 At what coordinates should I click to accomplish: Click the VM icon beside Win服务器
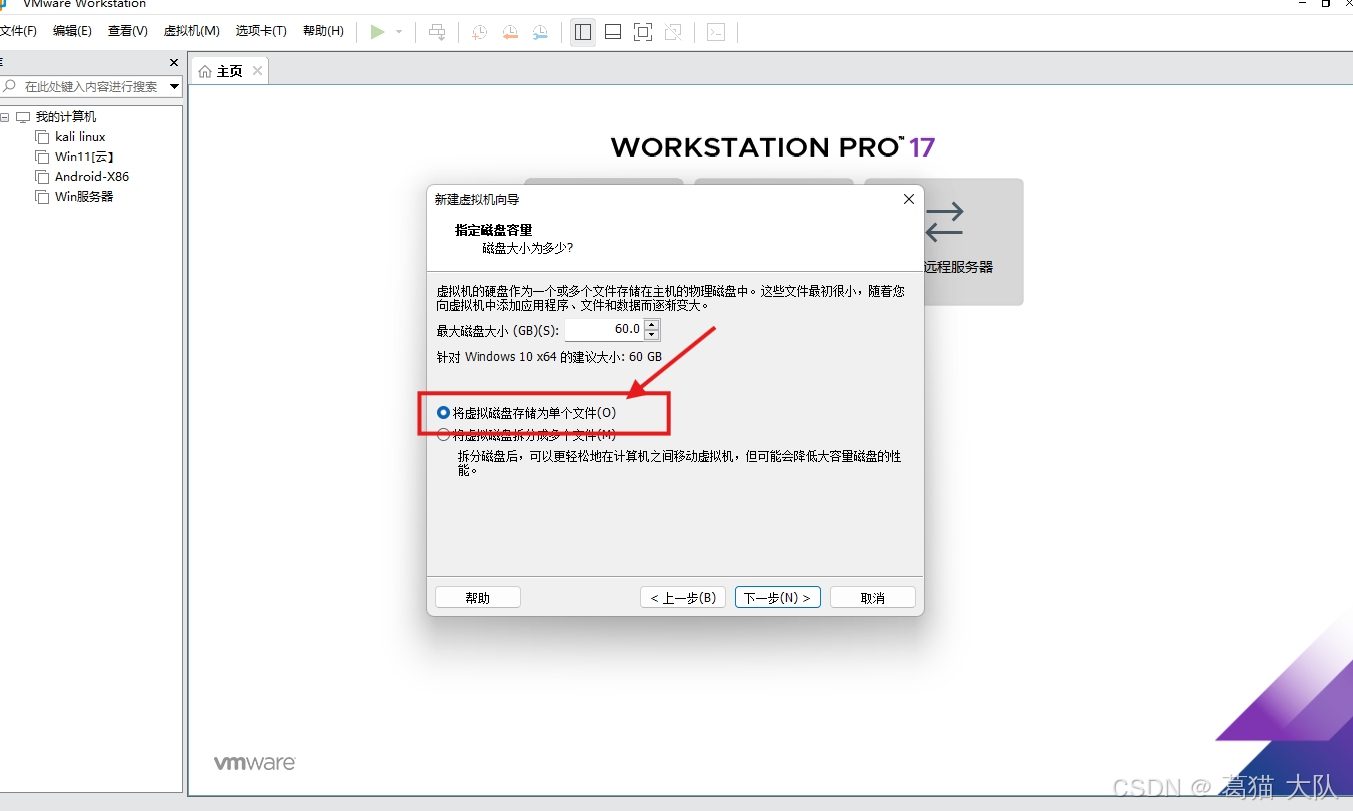(x=42, y=197)
